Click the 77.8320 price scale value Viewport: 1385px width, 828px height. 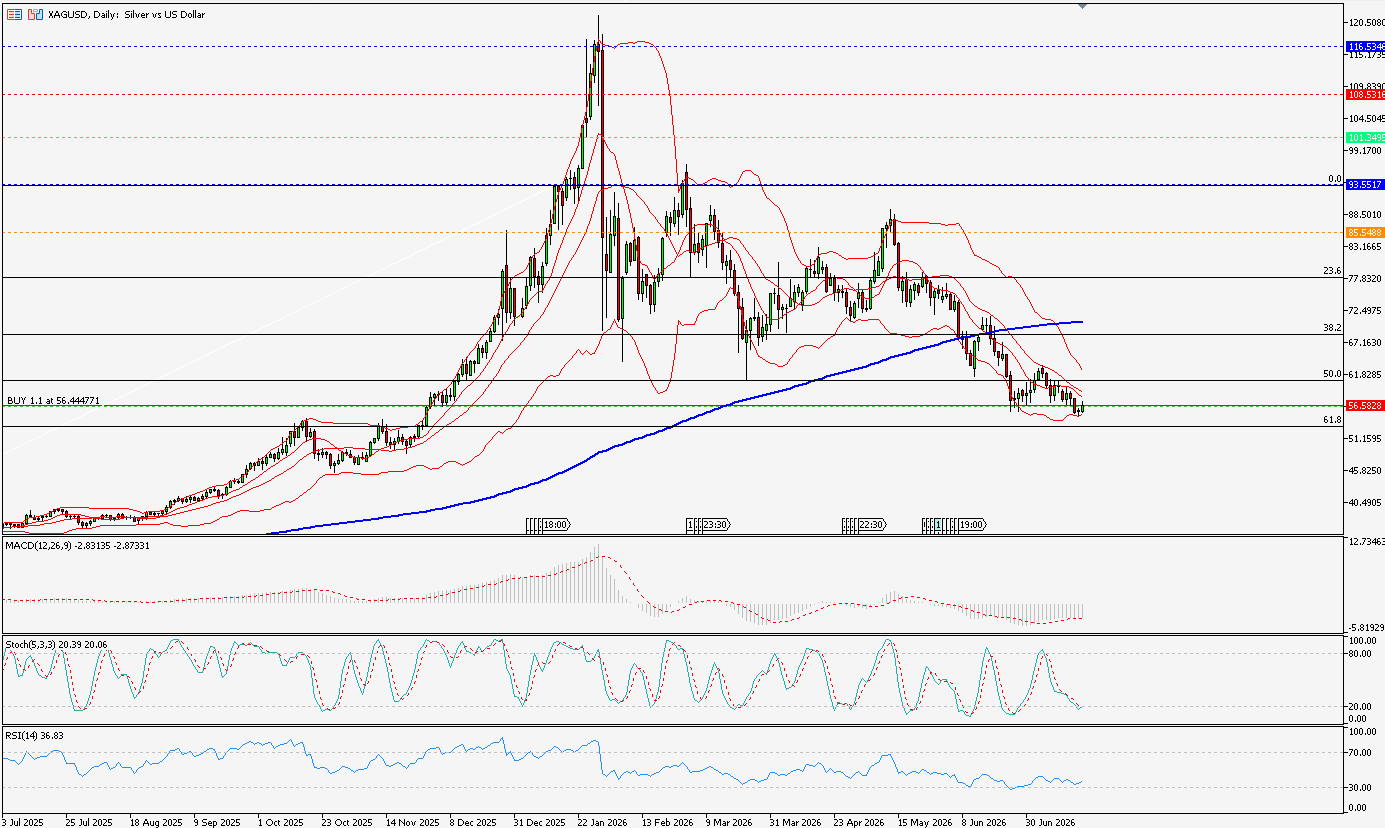(1365, 278)
